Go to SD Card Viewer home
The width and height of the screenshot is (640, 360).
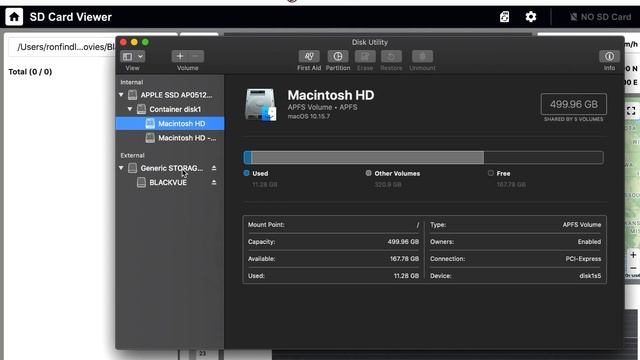pyautogui.click(x=14, y=17)
